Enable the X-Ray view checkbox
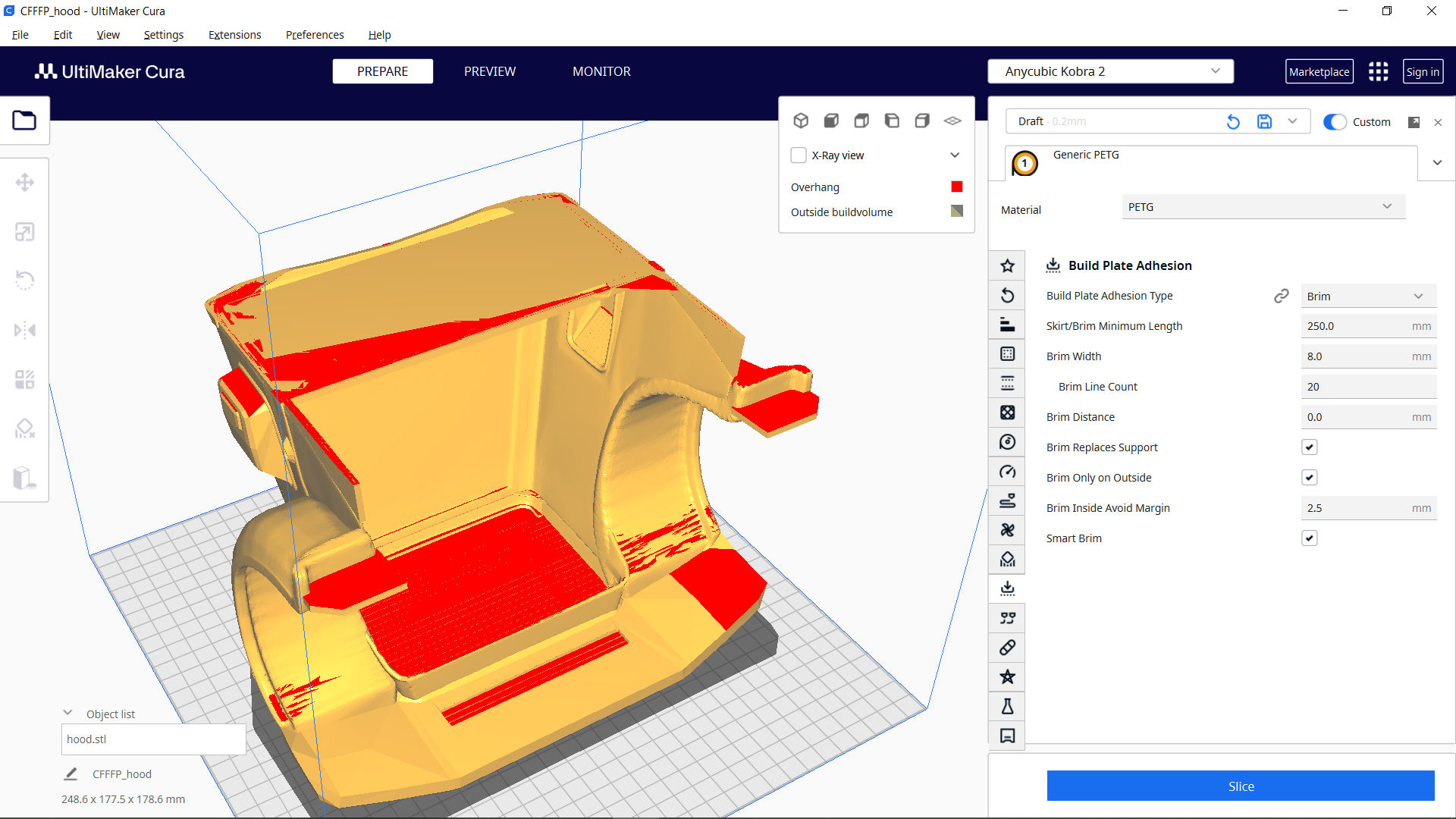 click(x=799, y=155)
